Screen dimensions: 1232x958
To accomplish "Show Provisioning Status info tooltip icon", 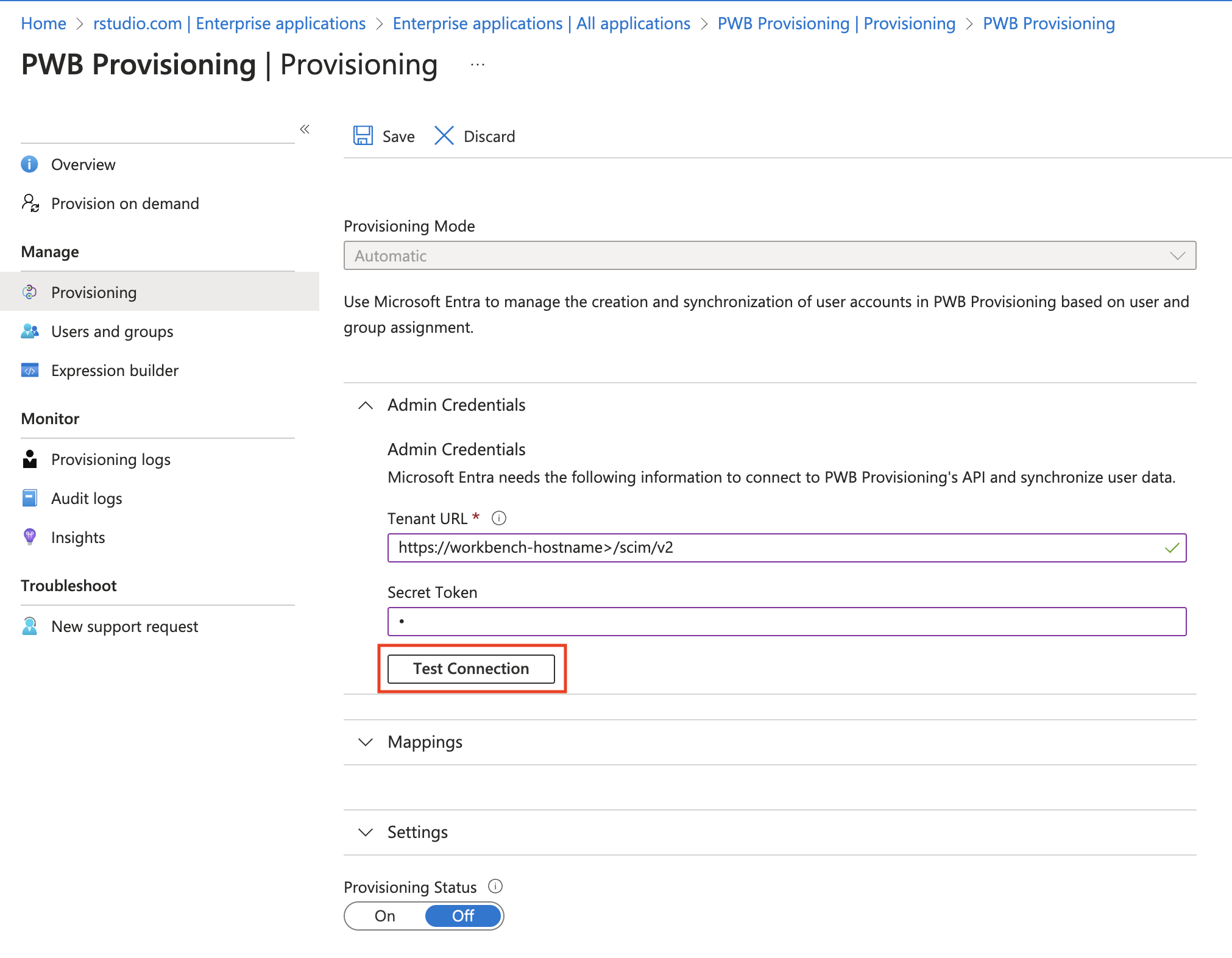I will 495,886.
